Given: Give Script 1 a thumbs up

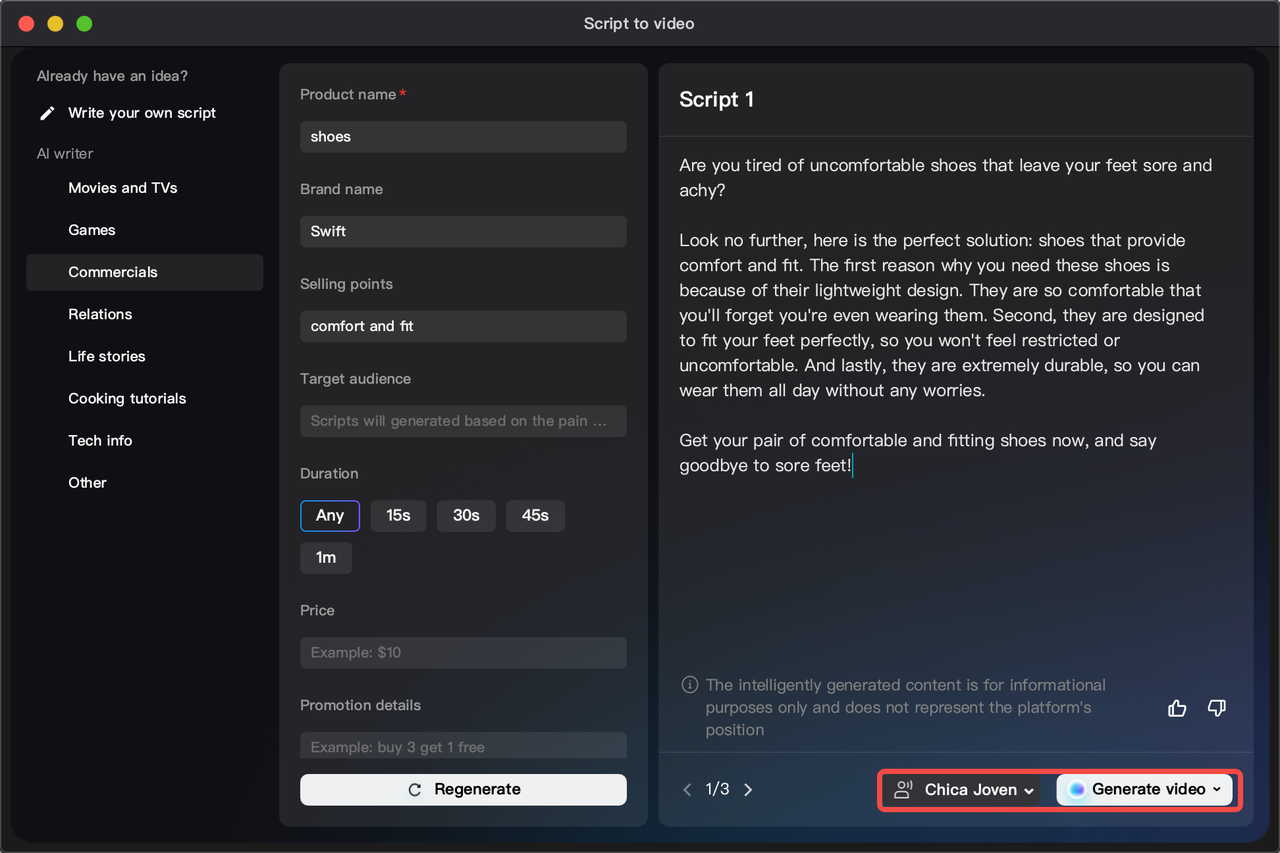Looking at the screenshot, I should pyautogui.click(x=1177, y=707).
